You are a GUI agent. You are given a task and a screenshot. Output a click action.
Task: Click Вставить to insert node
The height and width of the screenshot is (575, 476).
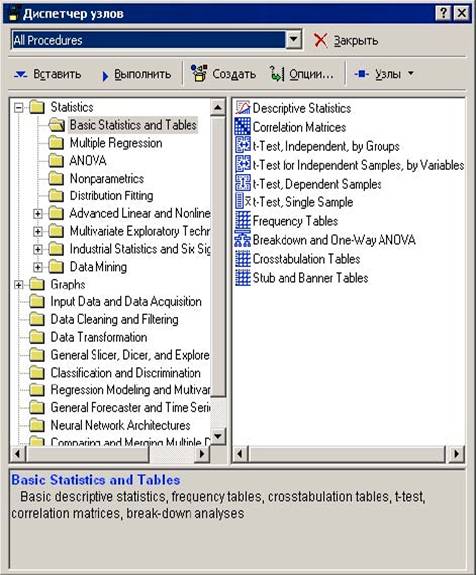pyautogui.click(x=48, y=74)
